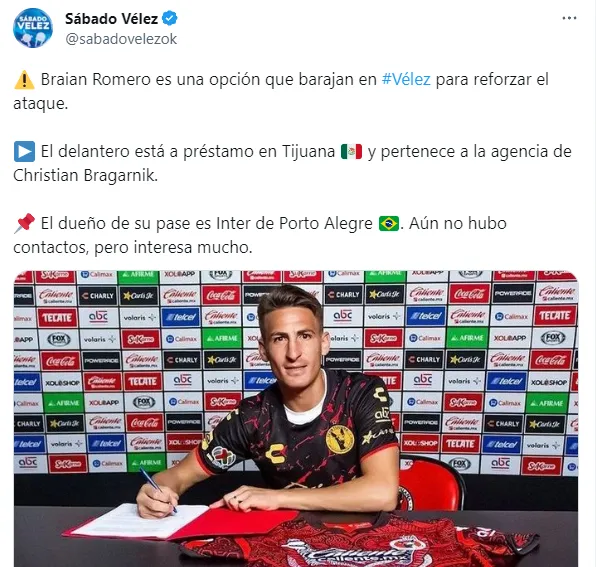The width and height of the screenshot is (596, 567).
Task: Follow the #Vélez hashtag link
Action: click(406, 79)
